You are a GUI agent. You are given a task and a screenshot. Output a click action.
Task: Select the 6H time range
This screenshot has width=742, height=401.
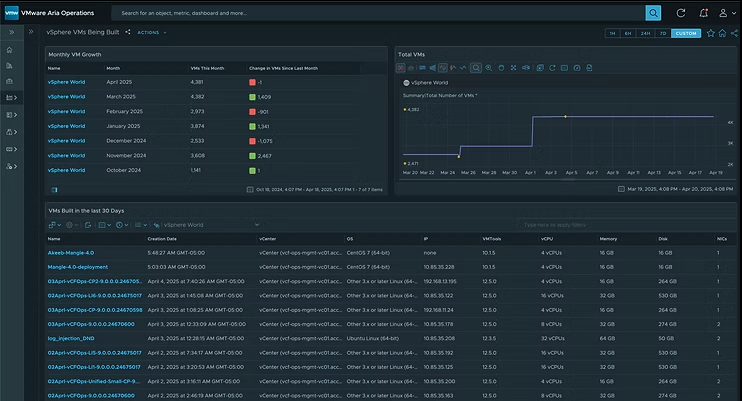628,33
